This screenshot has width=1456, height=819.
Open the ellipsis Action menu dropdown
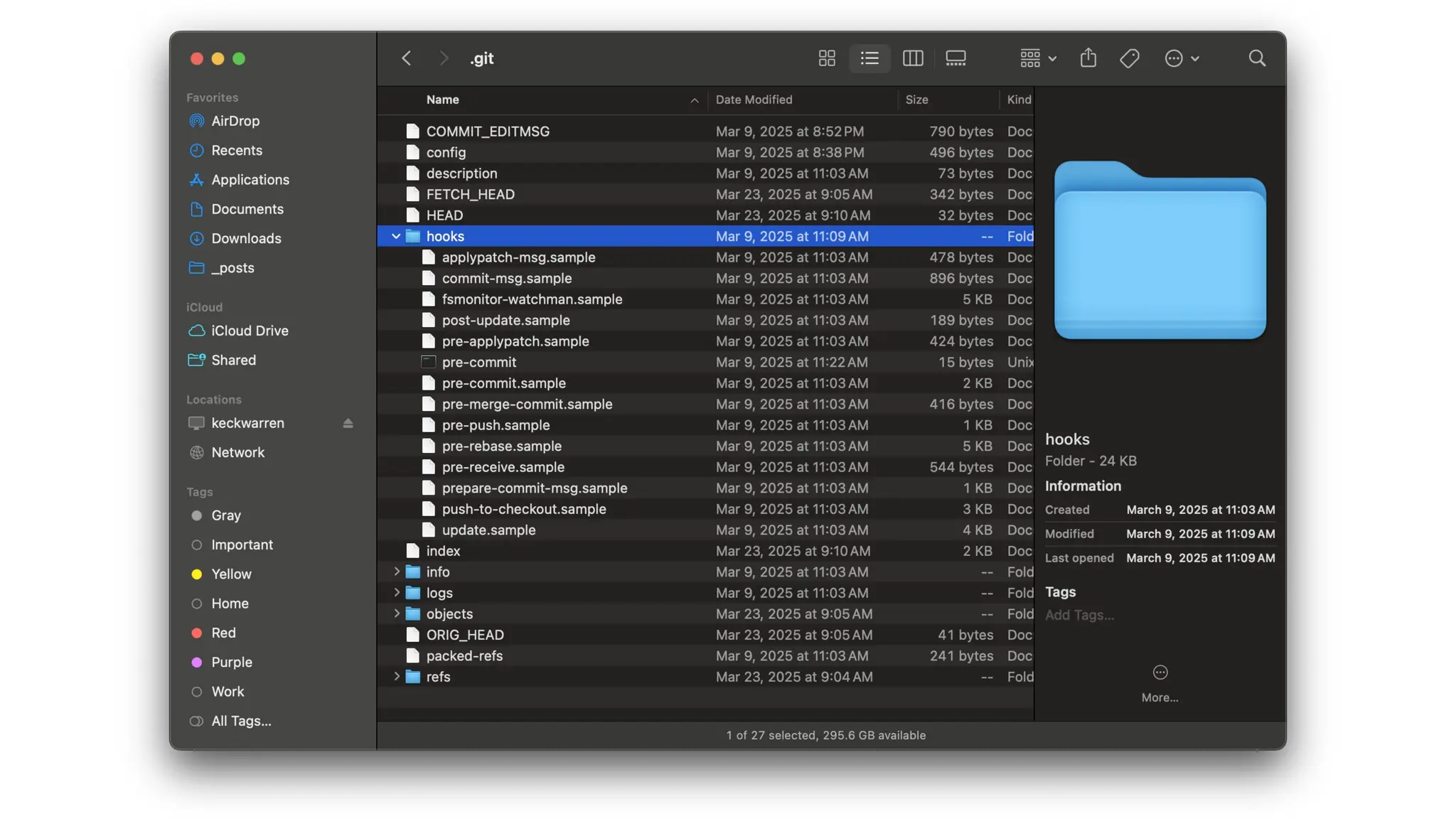(1182, 58)
